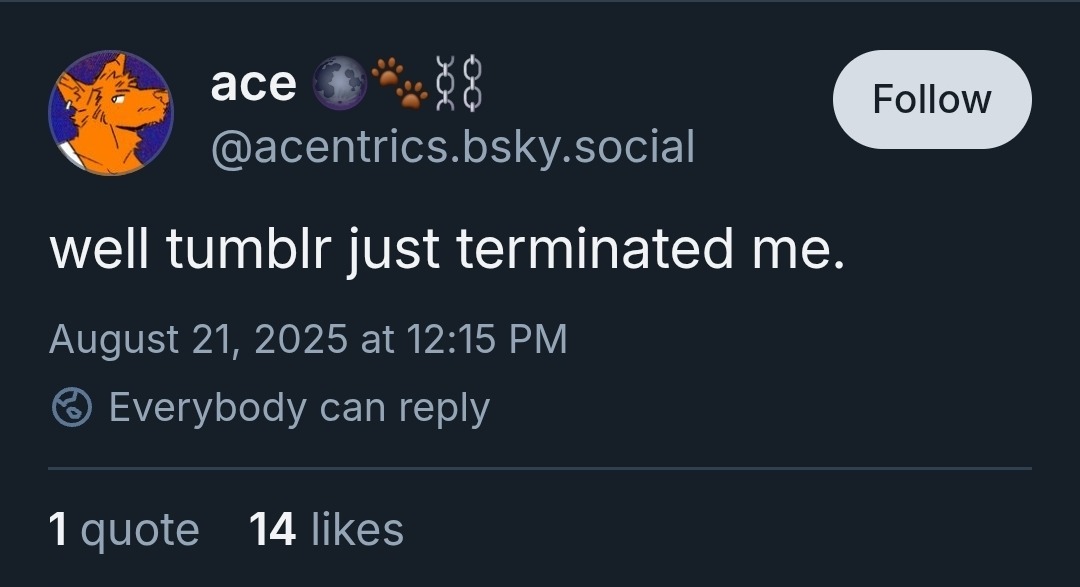Screen dimensions: 1080x587
Task: Open the @acentrics.bsky.social handle link
Action: click(452, 147)
